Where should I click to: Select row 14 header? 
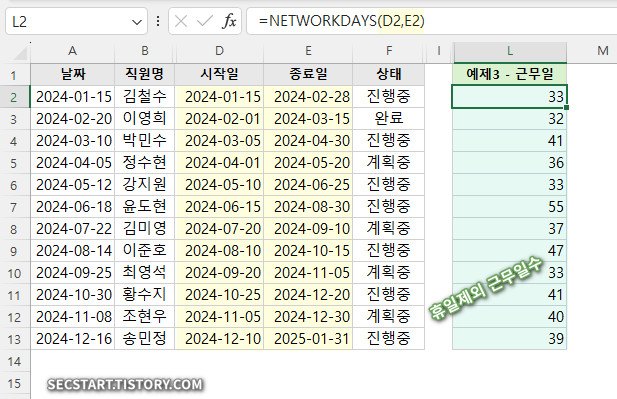point(14,361)
